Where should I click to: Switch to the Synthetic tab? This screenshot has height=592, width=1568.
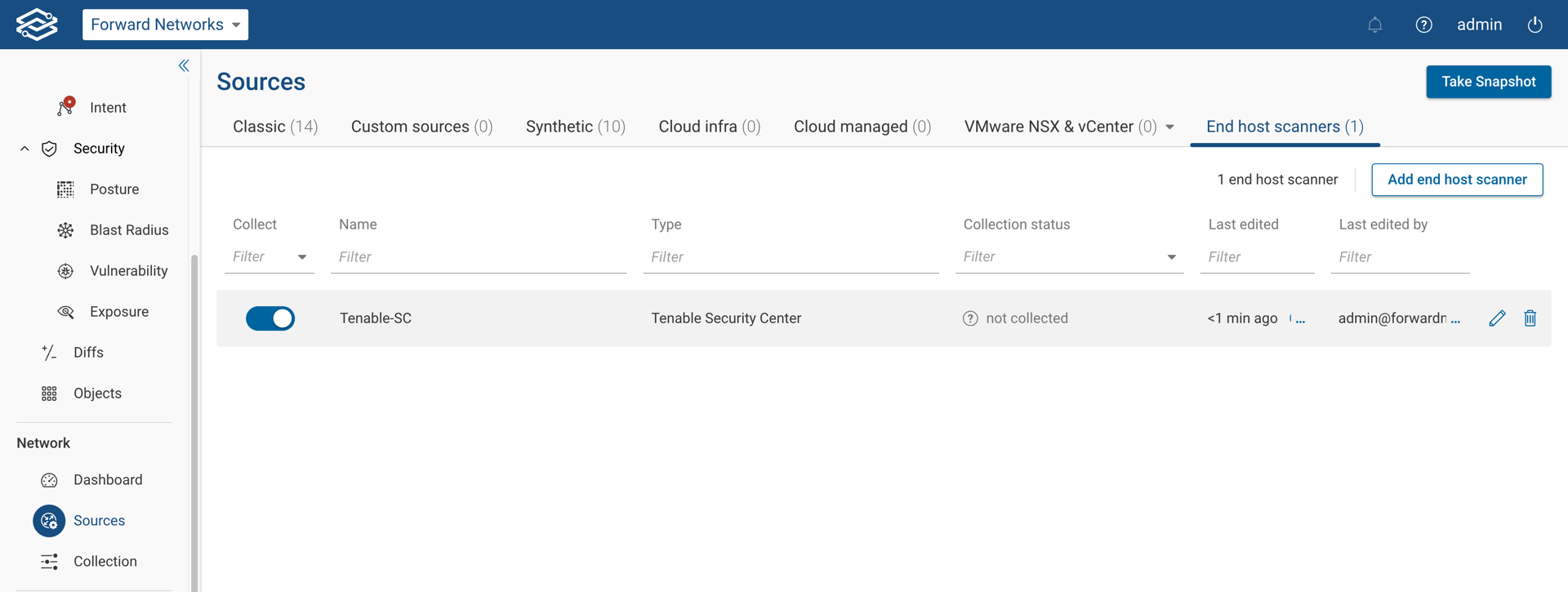point(575,127)
